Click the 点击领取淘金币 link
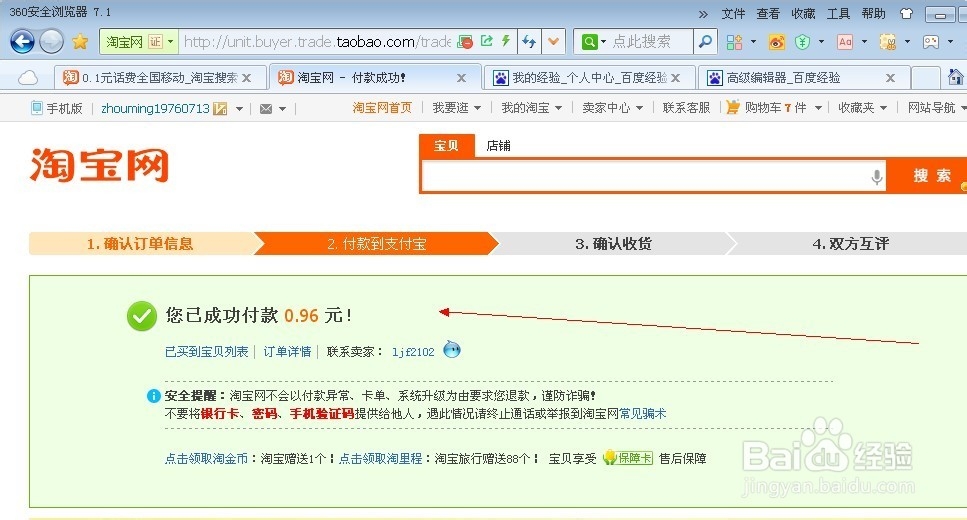The height and width of the screenshot is (520, 967). tap(206, 458)
